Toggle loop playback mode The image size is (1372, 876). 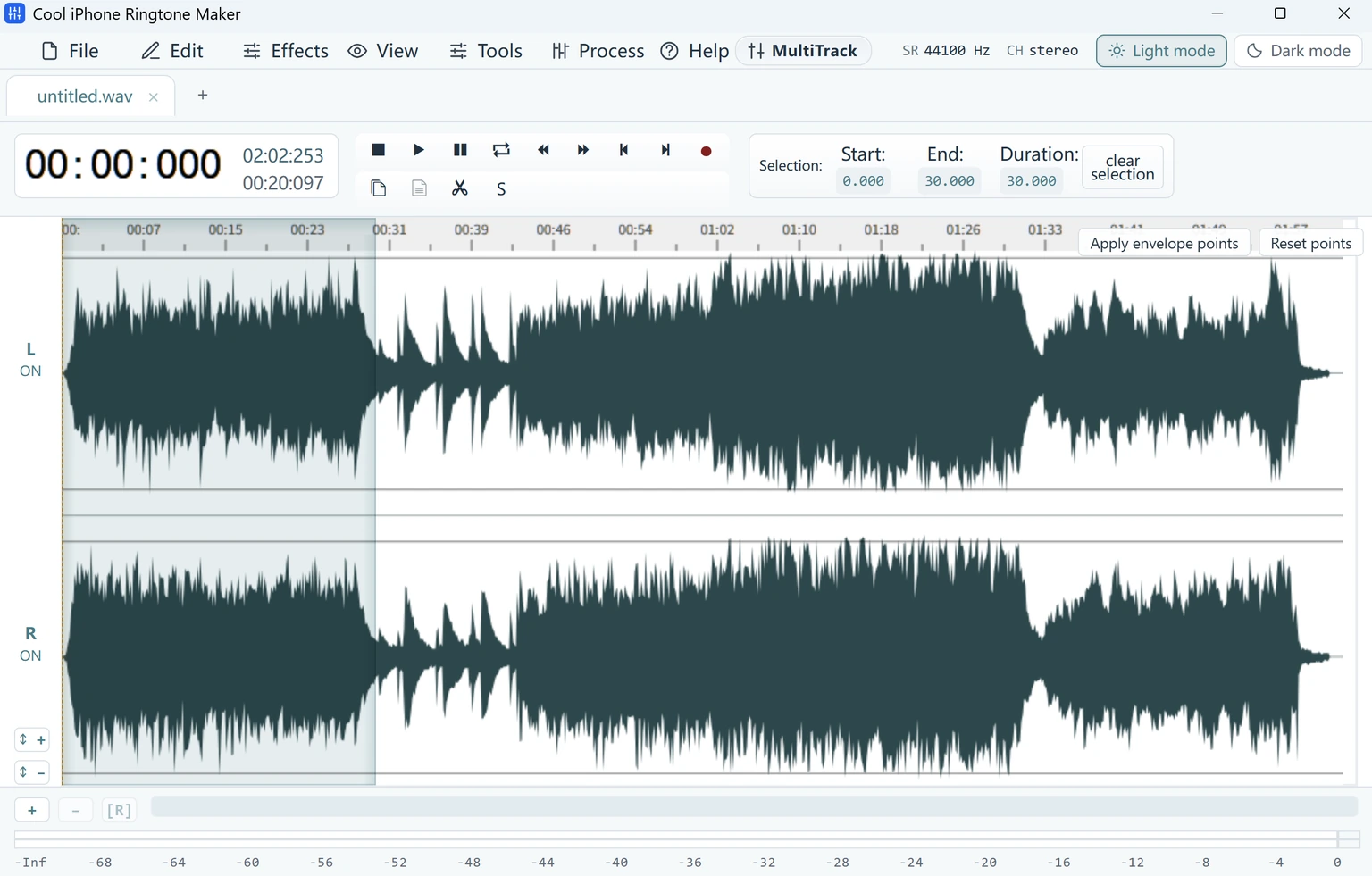pyautogui.click(x=501, y=150)
